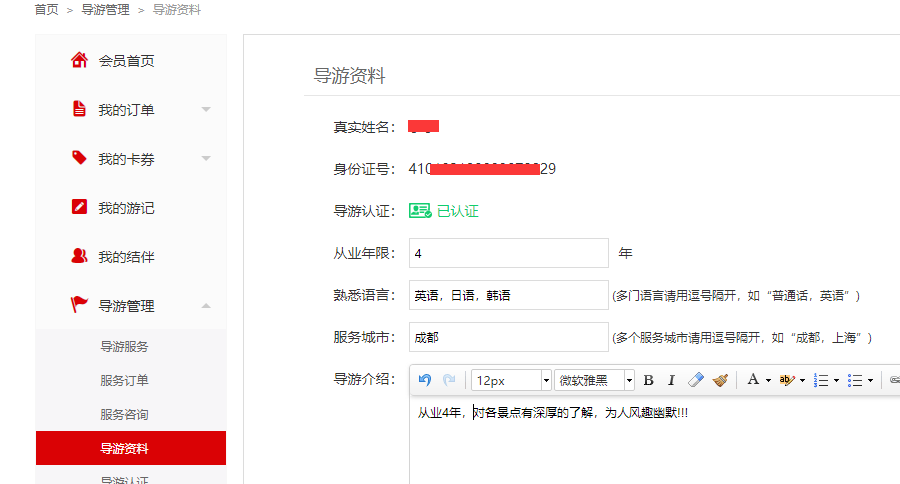
Task: Click the font color A icon
Action: click(753, 380)
